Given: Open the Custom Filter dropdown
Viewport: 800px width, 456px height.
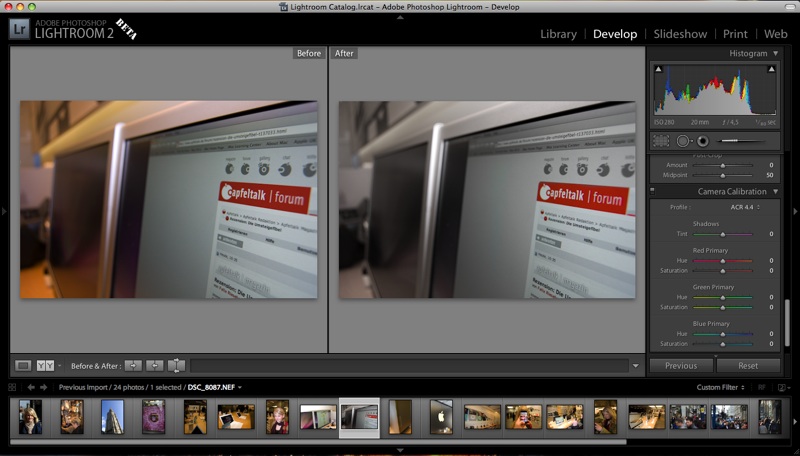Looking at the screenshot, I should point(721,387).
